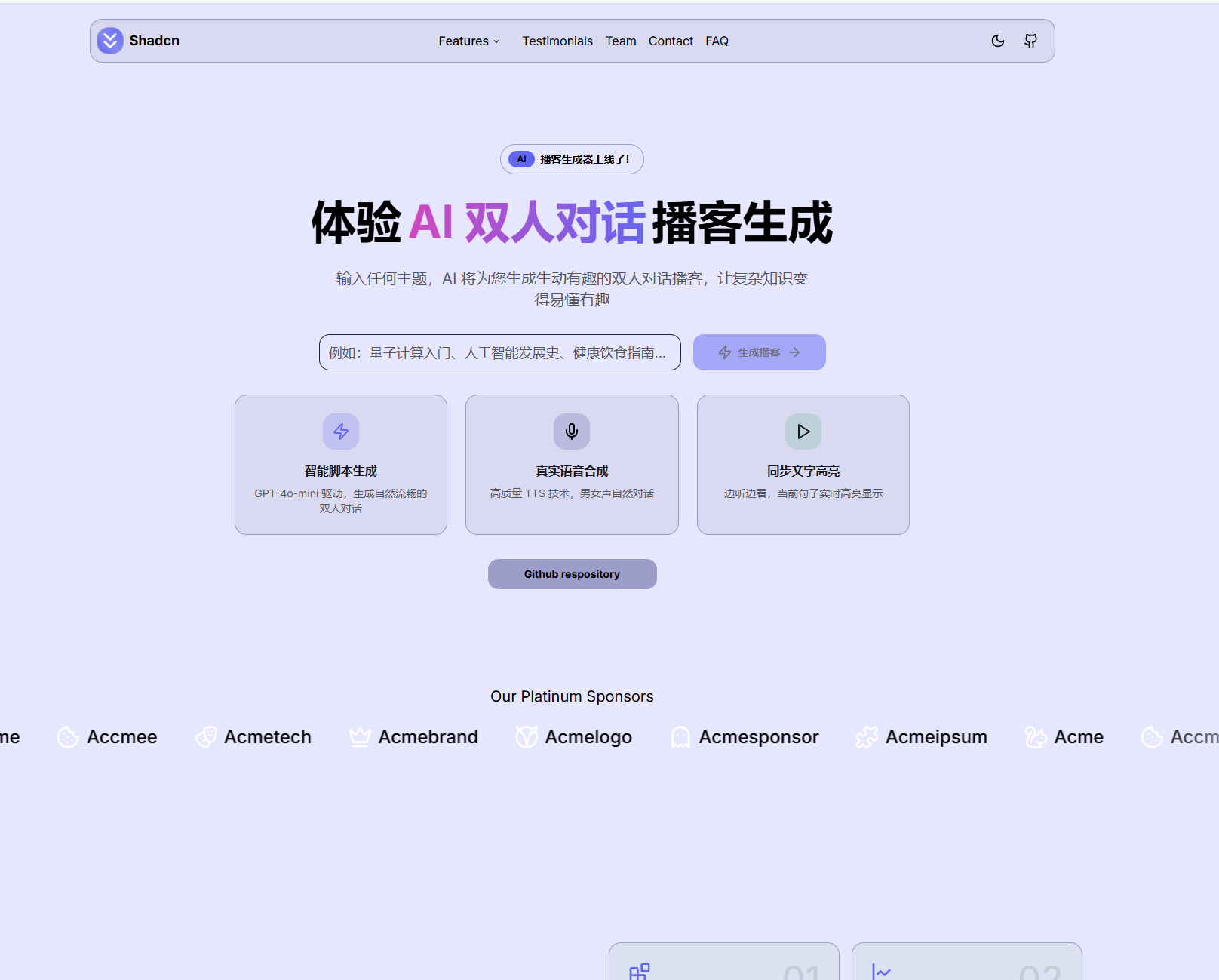Click the 同步文字高亮 card title

pos(803,471)
